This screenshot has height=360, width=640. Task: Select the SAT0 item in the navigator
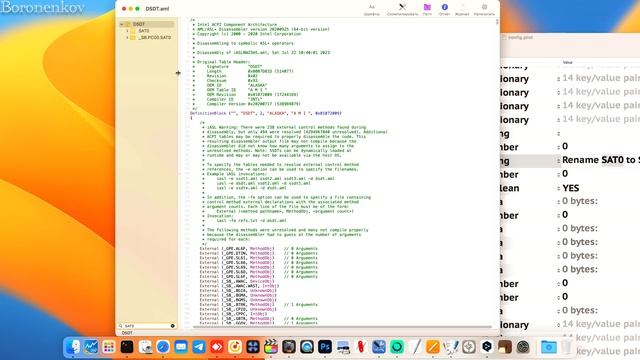(144, 31)
